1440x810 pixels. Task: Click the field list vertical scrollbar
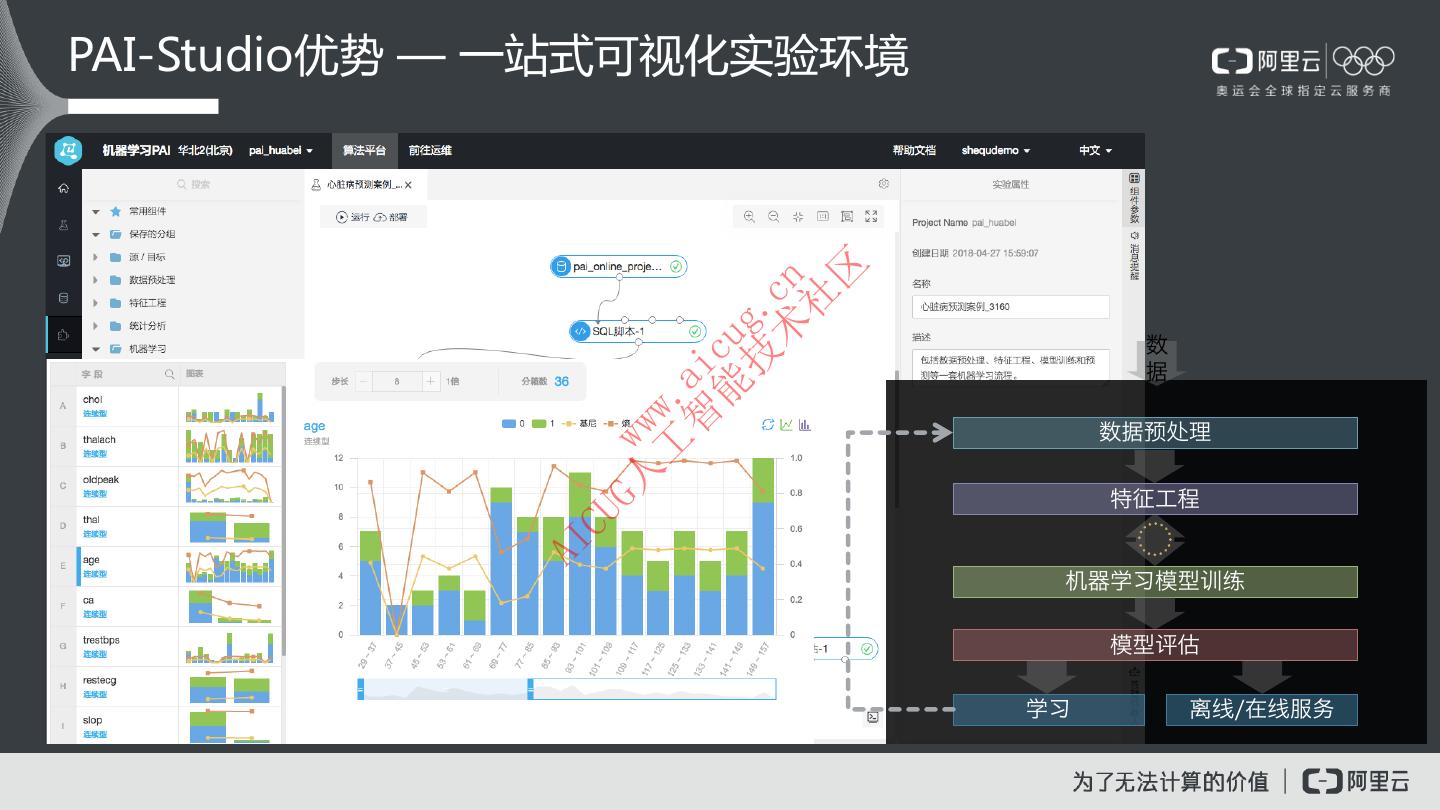pos(284,520)
